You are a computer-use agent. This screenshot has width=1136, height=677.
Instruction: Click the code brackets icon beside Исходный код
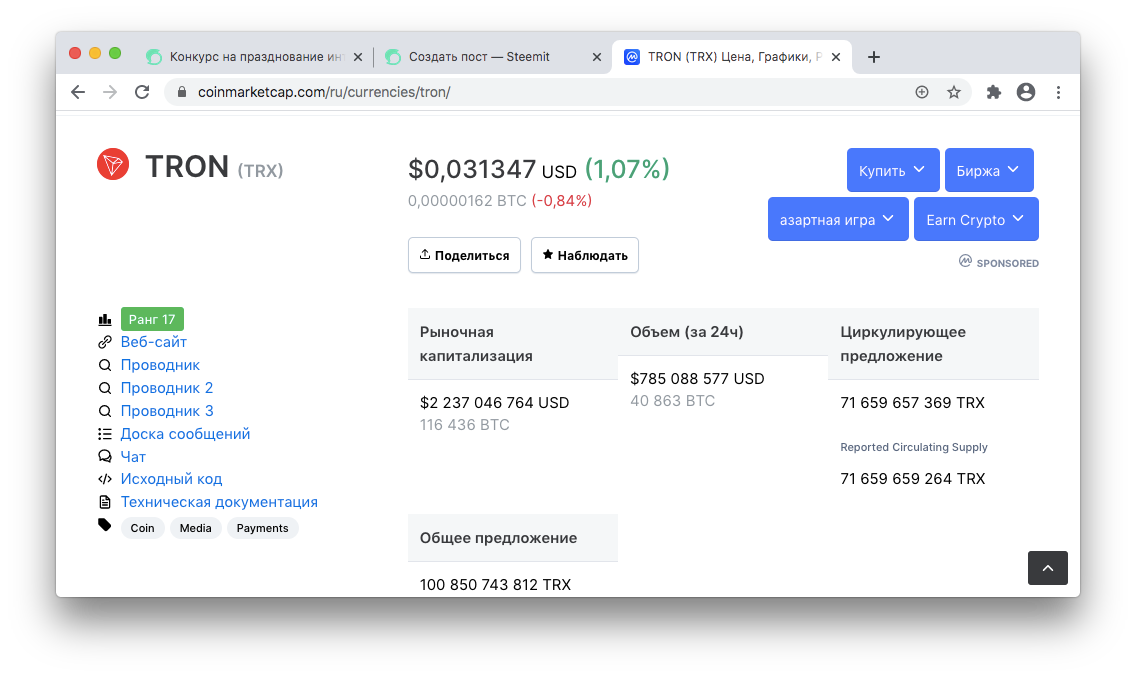[x=105, y=479]
